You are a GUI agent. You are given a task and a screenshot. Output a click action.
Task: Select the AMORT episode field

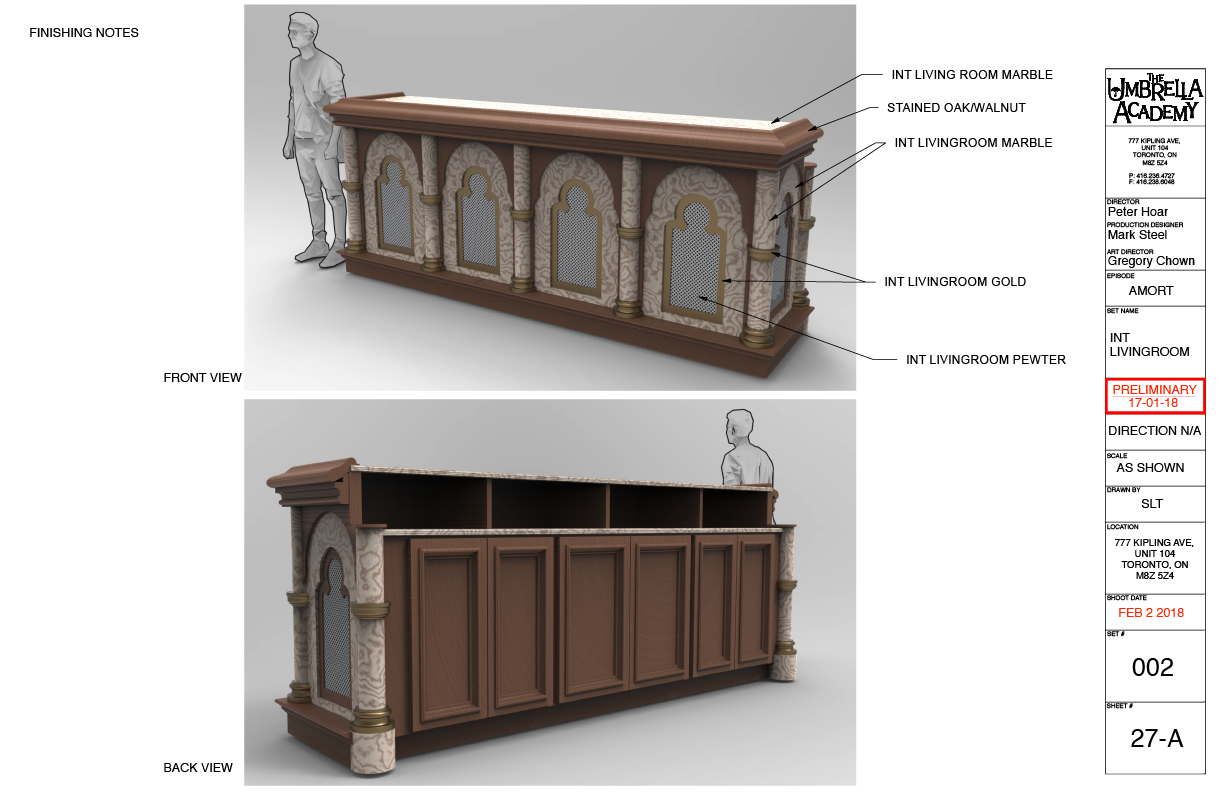click(1154, 290)
